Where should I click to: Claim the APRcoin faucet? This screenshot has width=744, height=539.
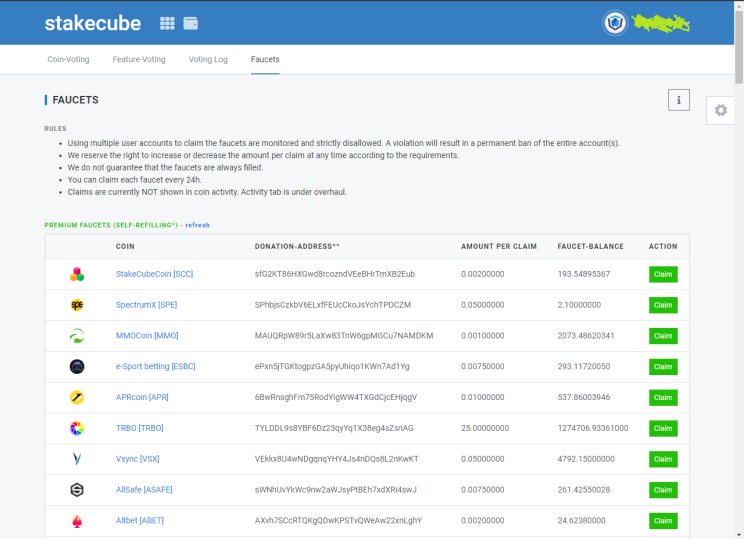pos(663,398)
